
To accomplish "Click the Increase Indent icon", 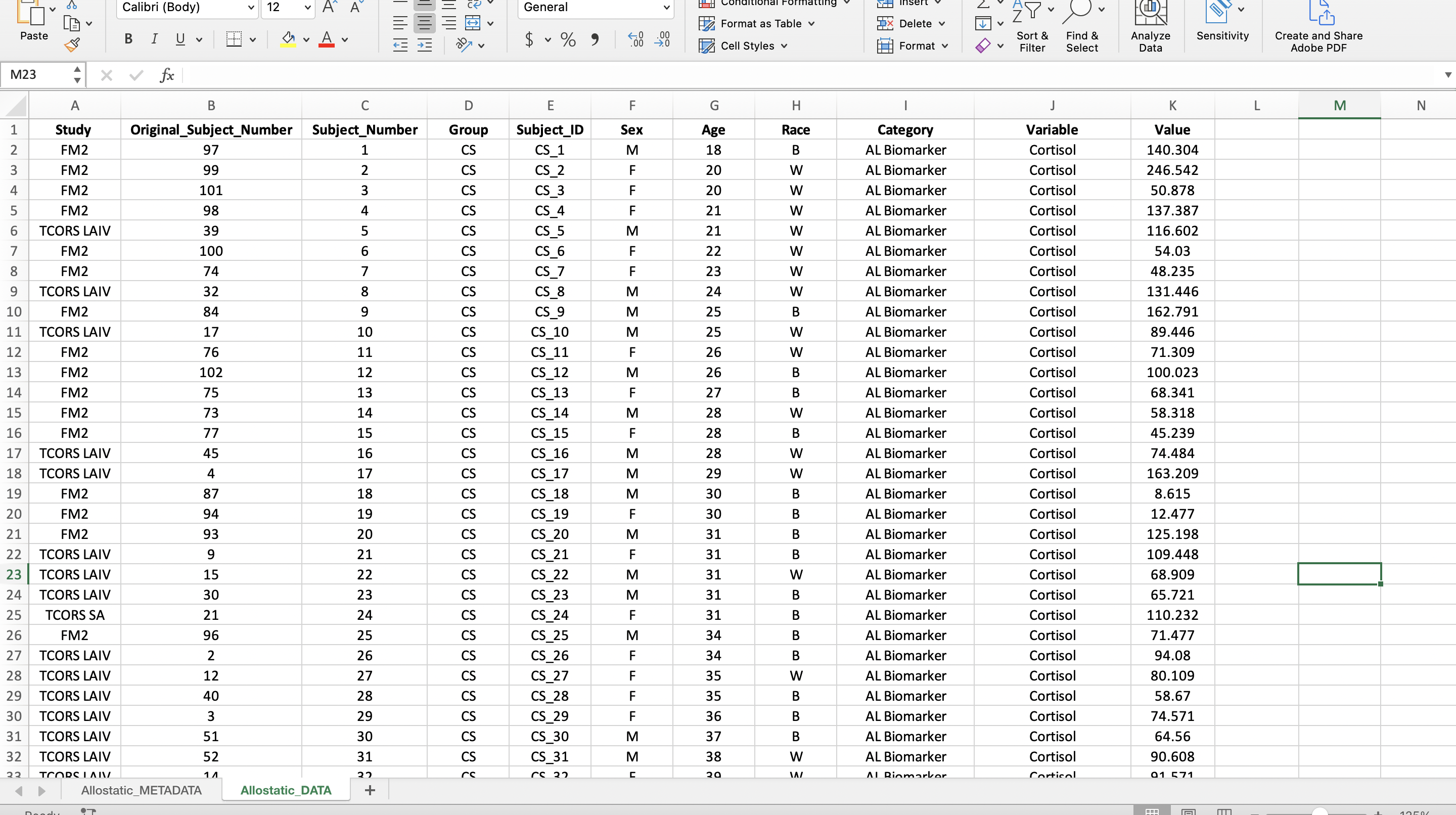I will click(x=425, y=45).
